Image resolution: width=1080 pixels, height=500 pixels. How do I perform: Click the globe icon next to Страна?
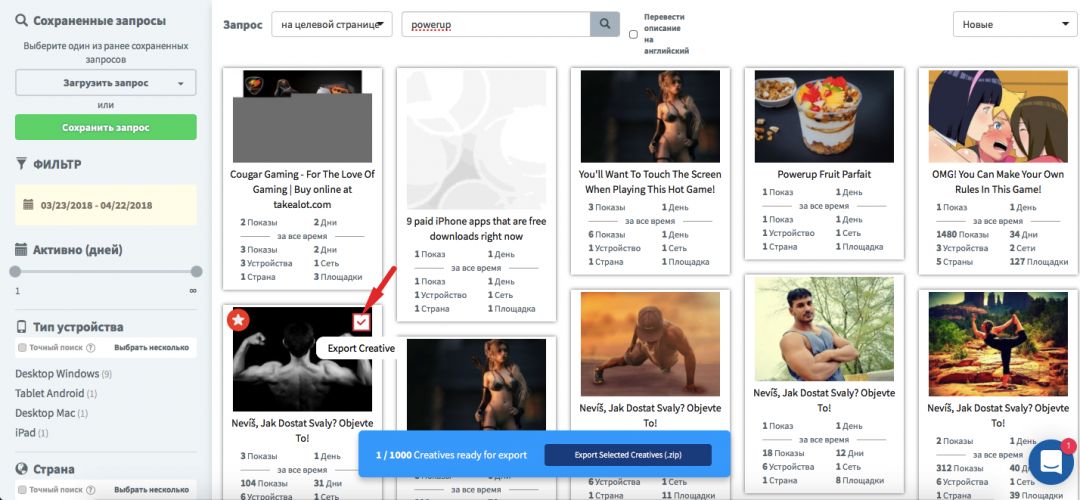[21, 469]
